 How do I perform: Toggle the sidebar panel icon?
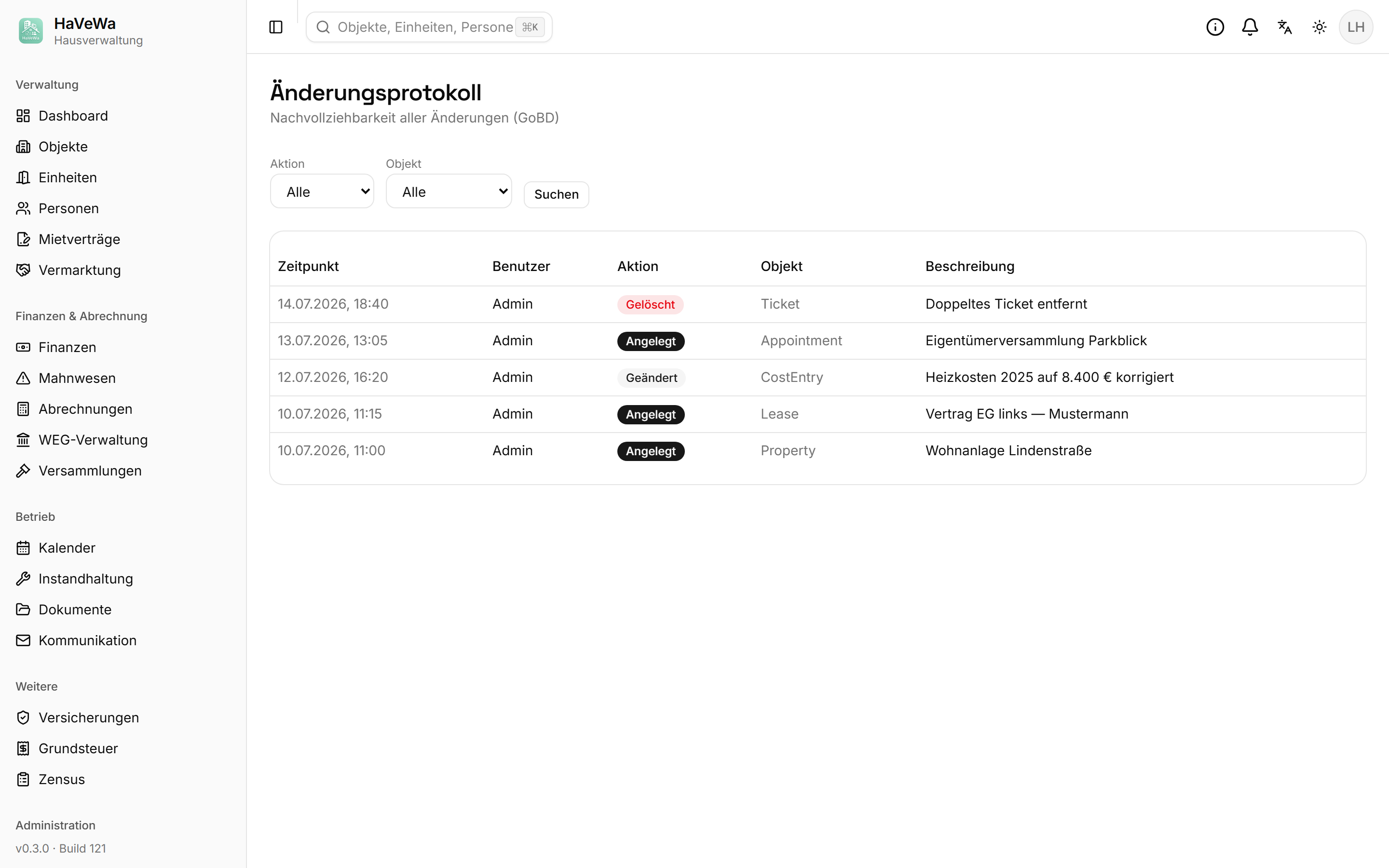(275, 27)
